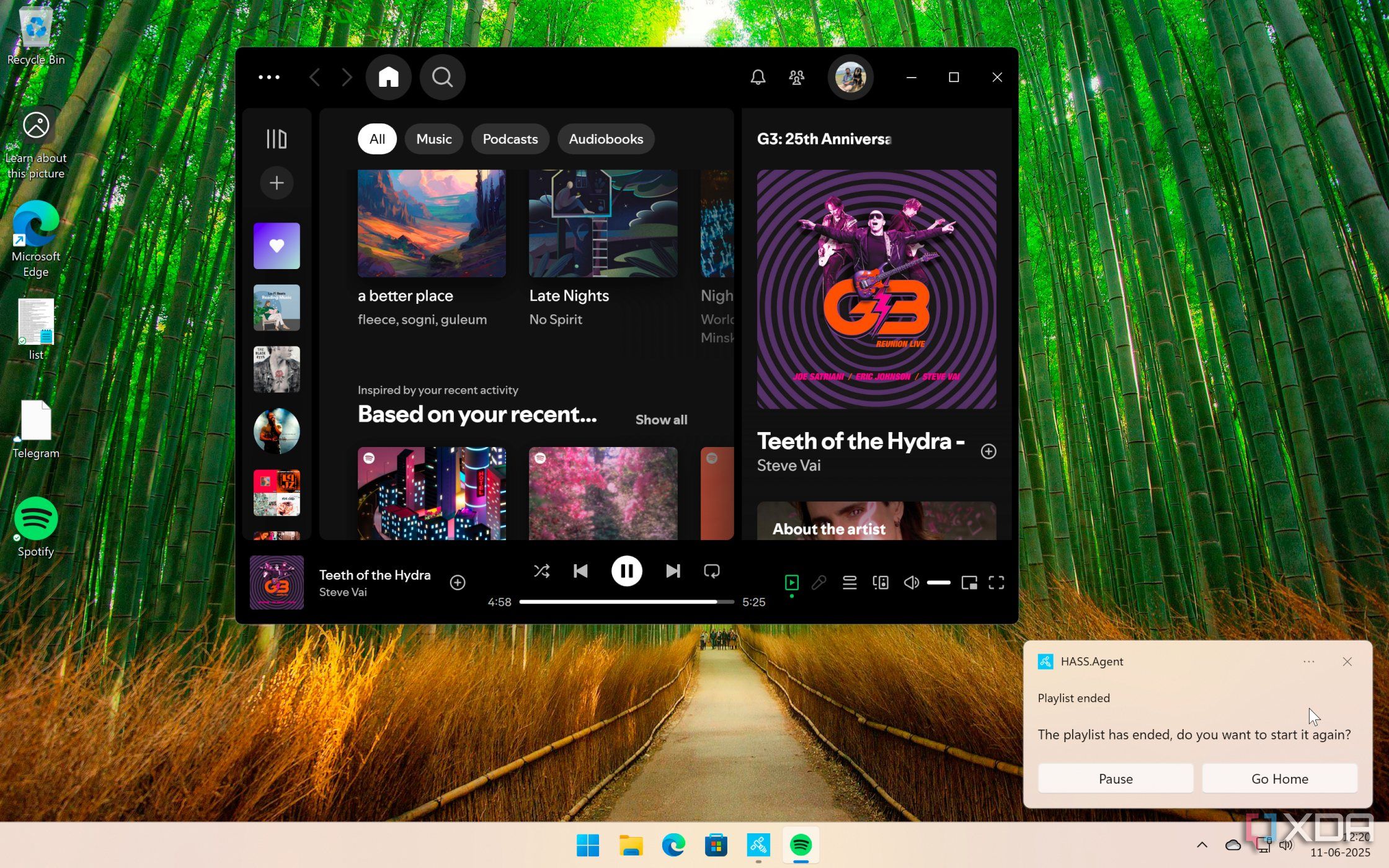The image size is (1389, 868).
Task: Select the Music filter chip
Action: 434,139
